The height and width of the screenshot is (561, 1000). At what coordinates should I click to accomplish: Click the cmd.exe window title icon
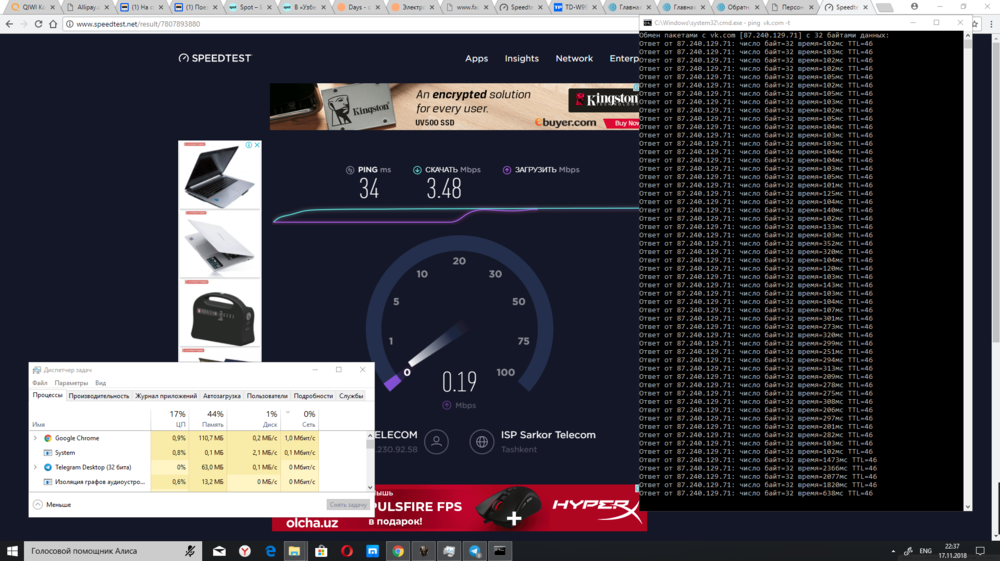click(647, 22)
